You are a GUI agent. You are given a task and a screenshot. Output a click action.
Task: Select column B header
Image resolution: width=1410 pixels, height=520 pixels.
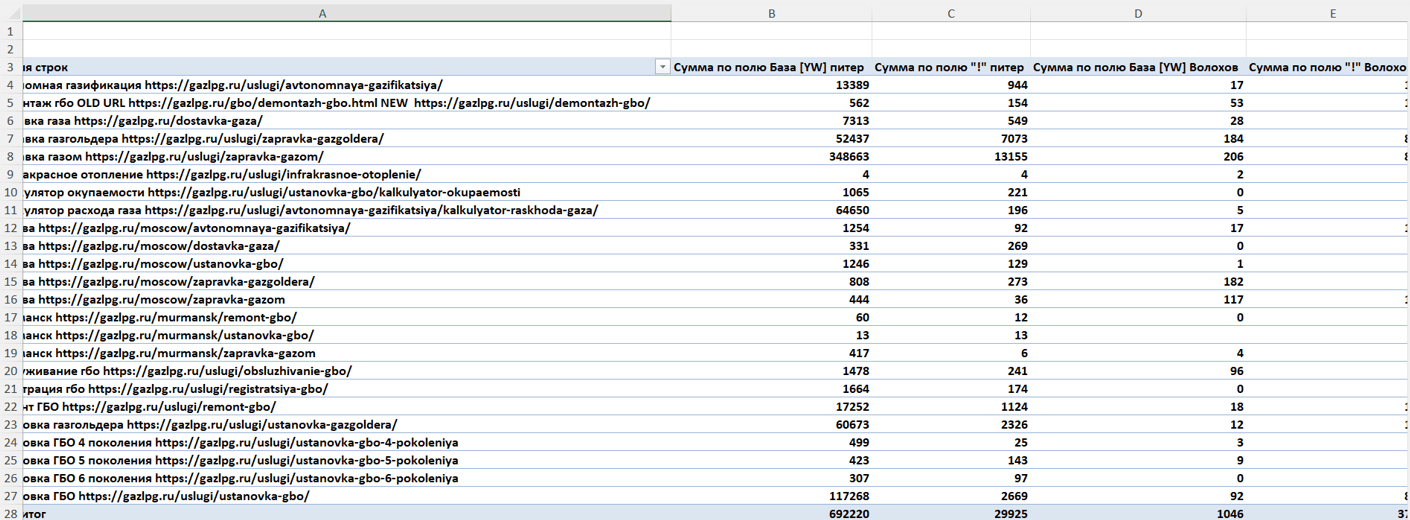(x=771, y=13)
